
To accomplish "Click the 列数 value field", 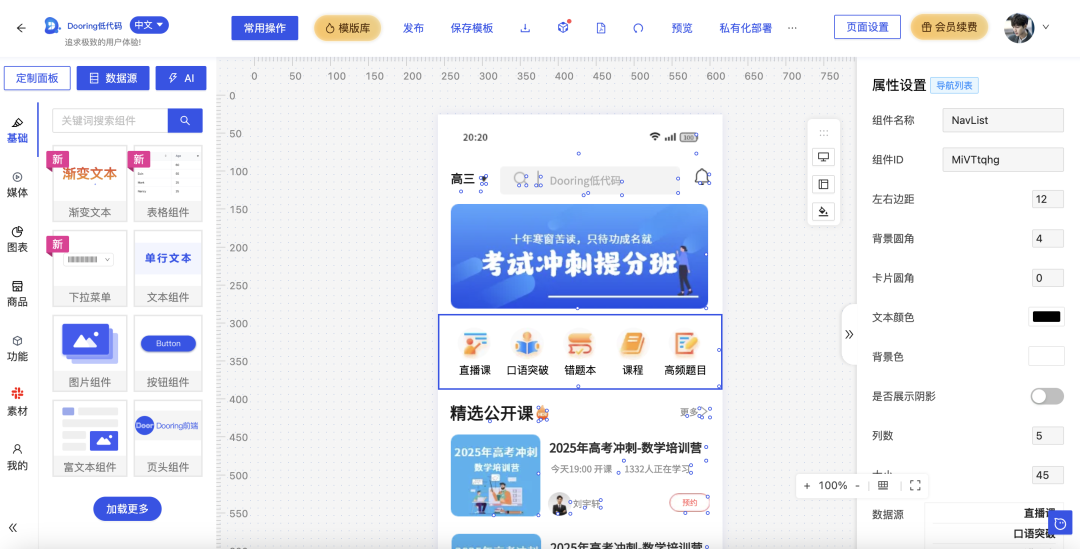I will click(1048, 436).
